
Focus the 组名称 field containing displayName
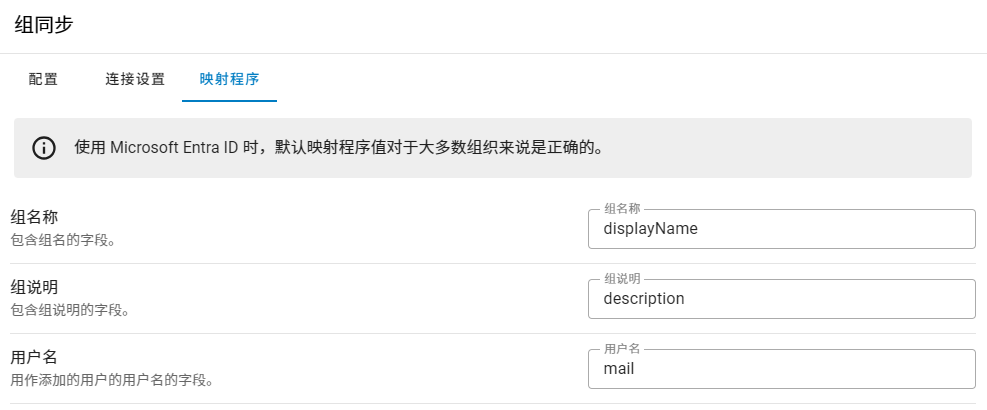(781, 229)
